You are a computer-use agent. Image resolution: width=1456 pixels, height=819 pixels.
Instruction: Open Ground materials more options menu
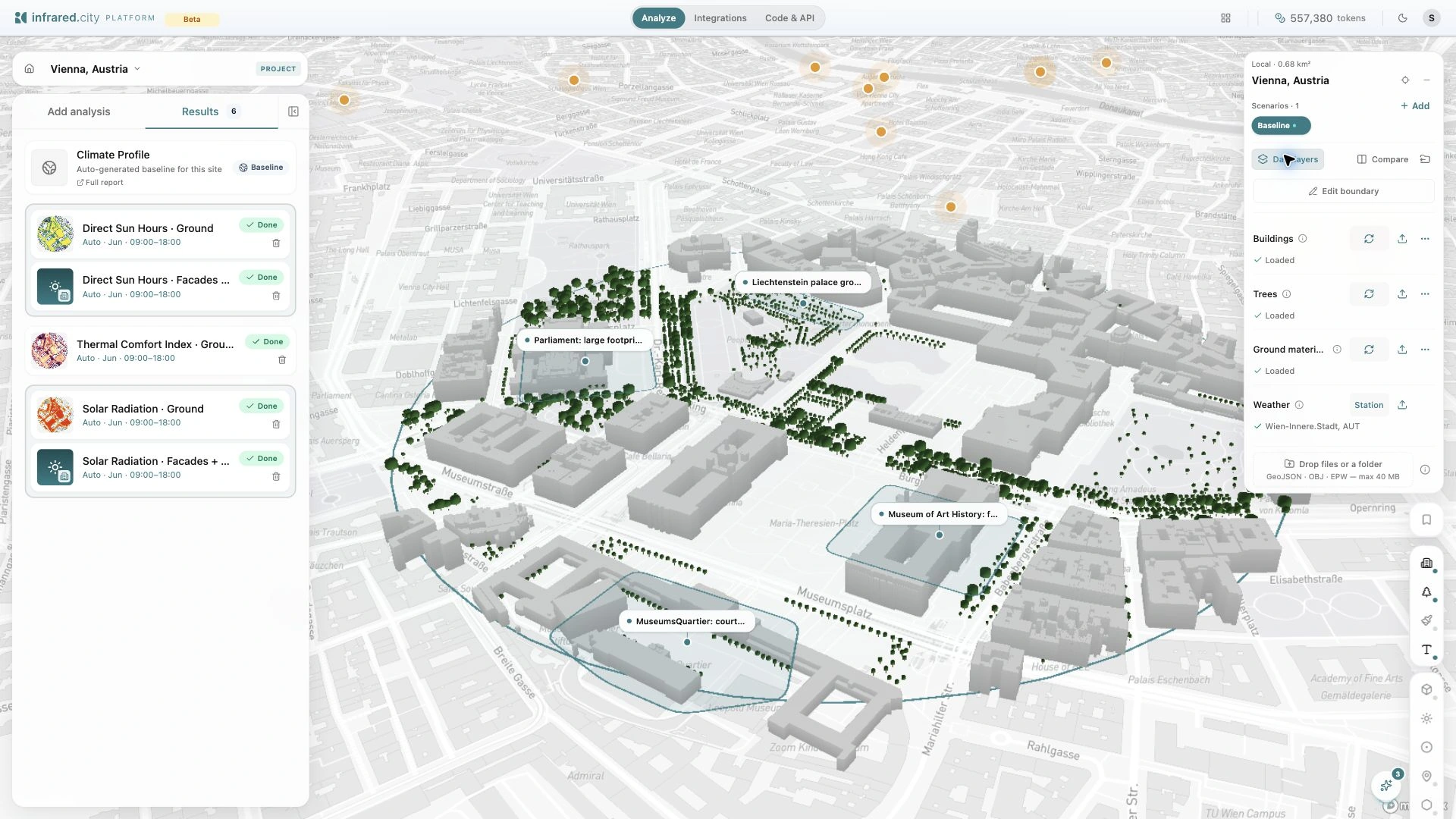coord(1425,350)
